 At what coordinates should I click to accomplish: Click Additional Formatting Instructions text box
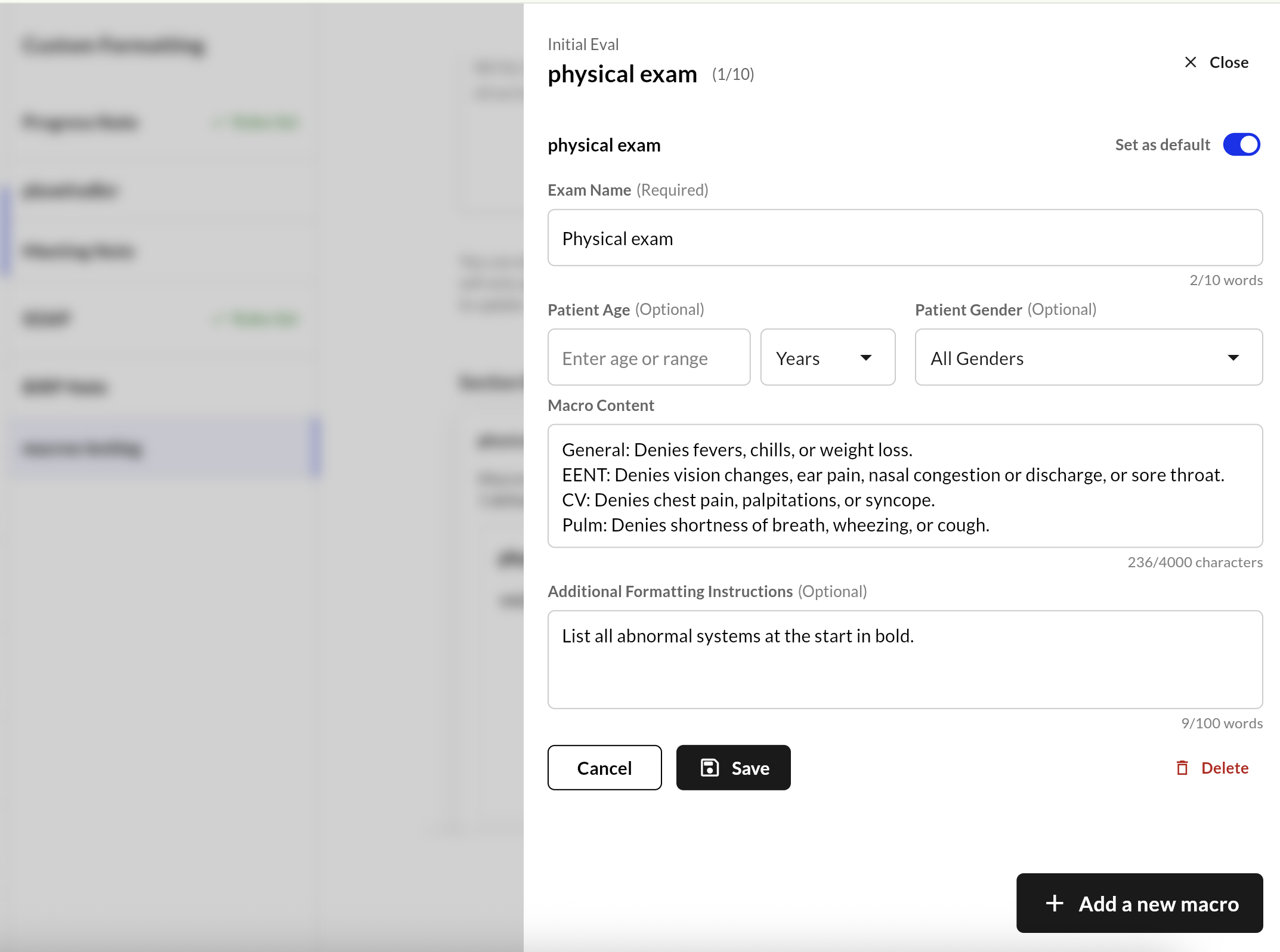(x=904, y=659)
